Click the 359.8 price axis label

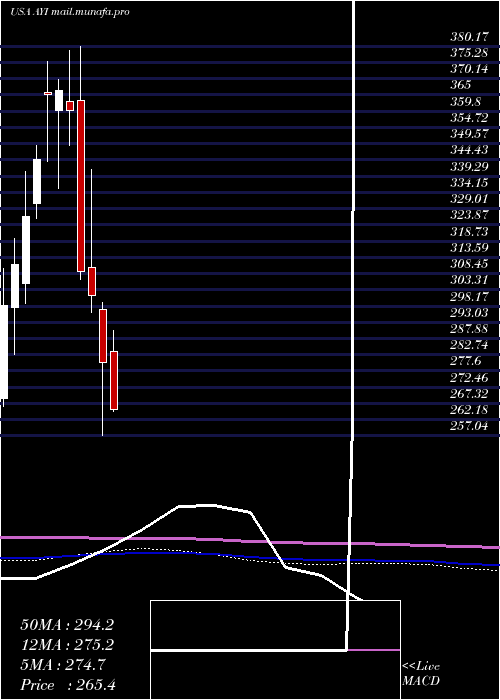pyautogui.click(x=466, y=102)
